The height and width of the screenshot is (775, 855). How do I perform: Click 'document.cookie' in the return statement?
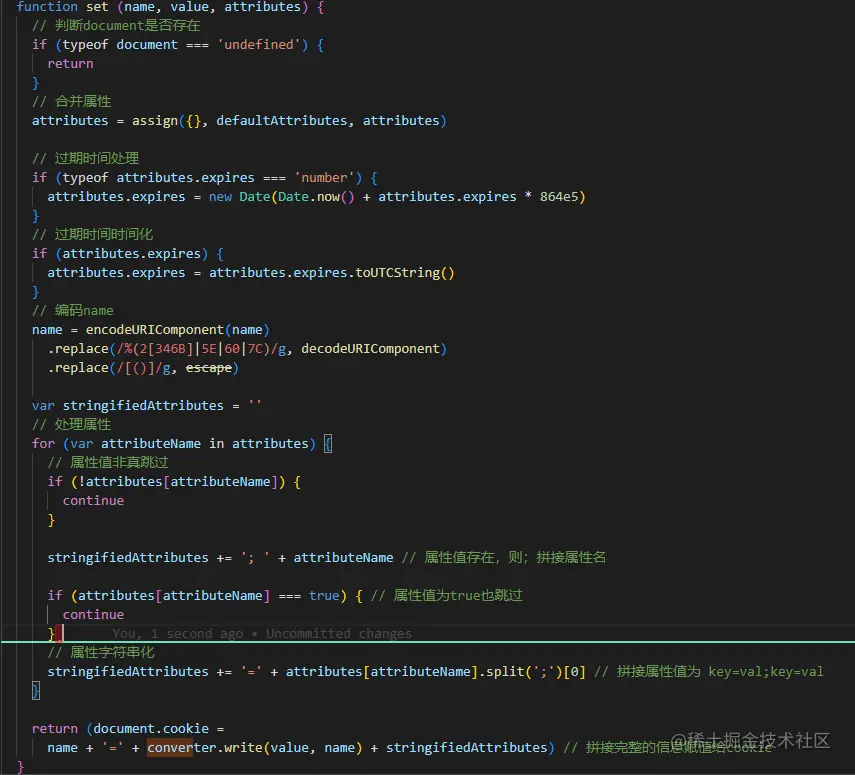(x=151, y=729)
